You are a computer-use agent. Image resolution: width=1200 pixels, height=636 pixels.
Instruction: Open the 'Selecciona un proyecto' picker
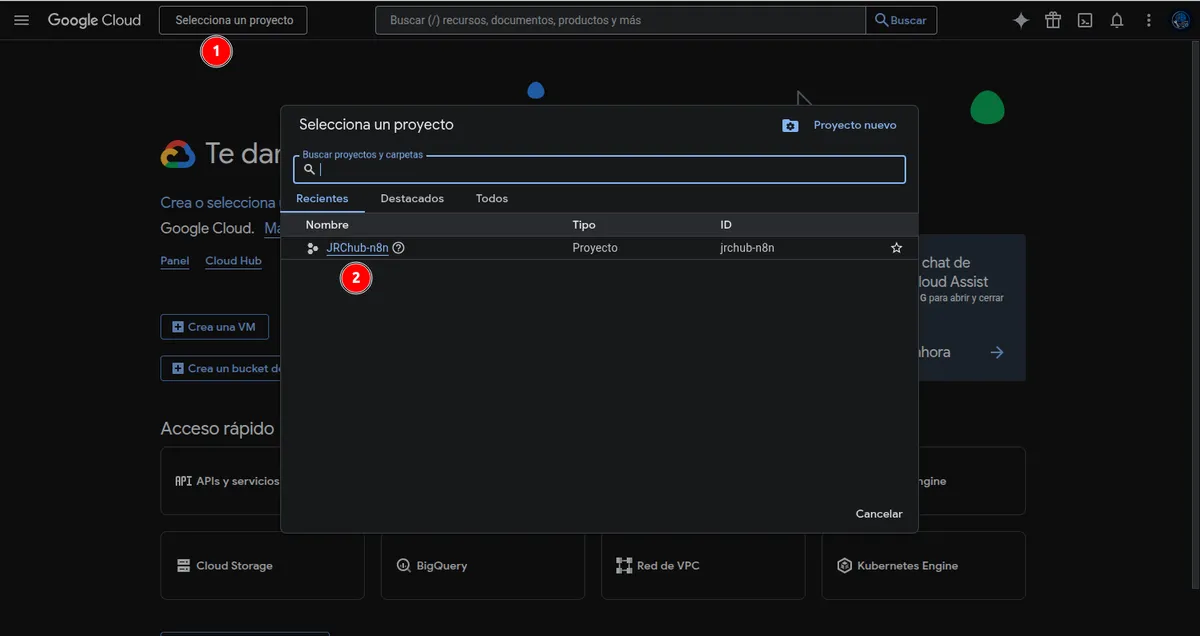233,20
